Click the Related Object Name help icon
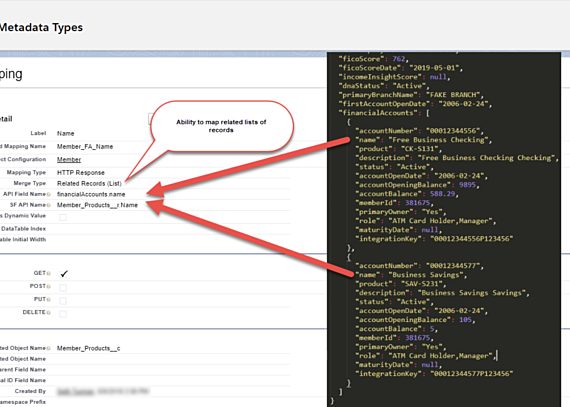 click(x=49, y=348)
